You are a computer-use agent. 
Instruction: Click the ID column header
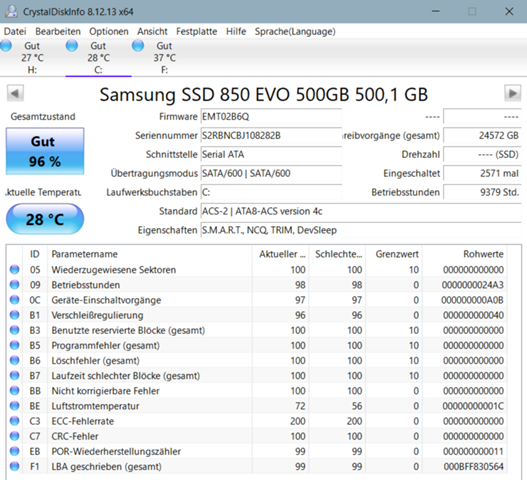pyautogui.click(x=35, y=254)
